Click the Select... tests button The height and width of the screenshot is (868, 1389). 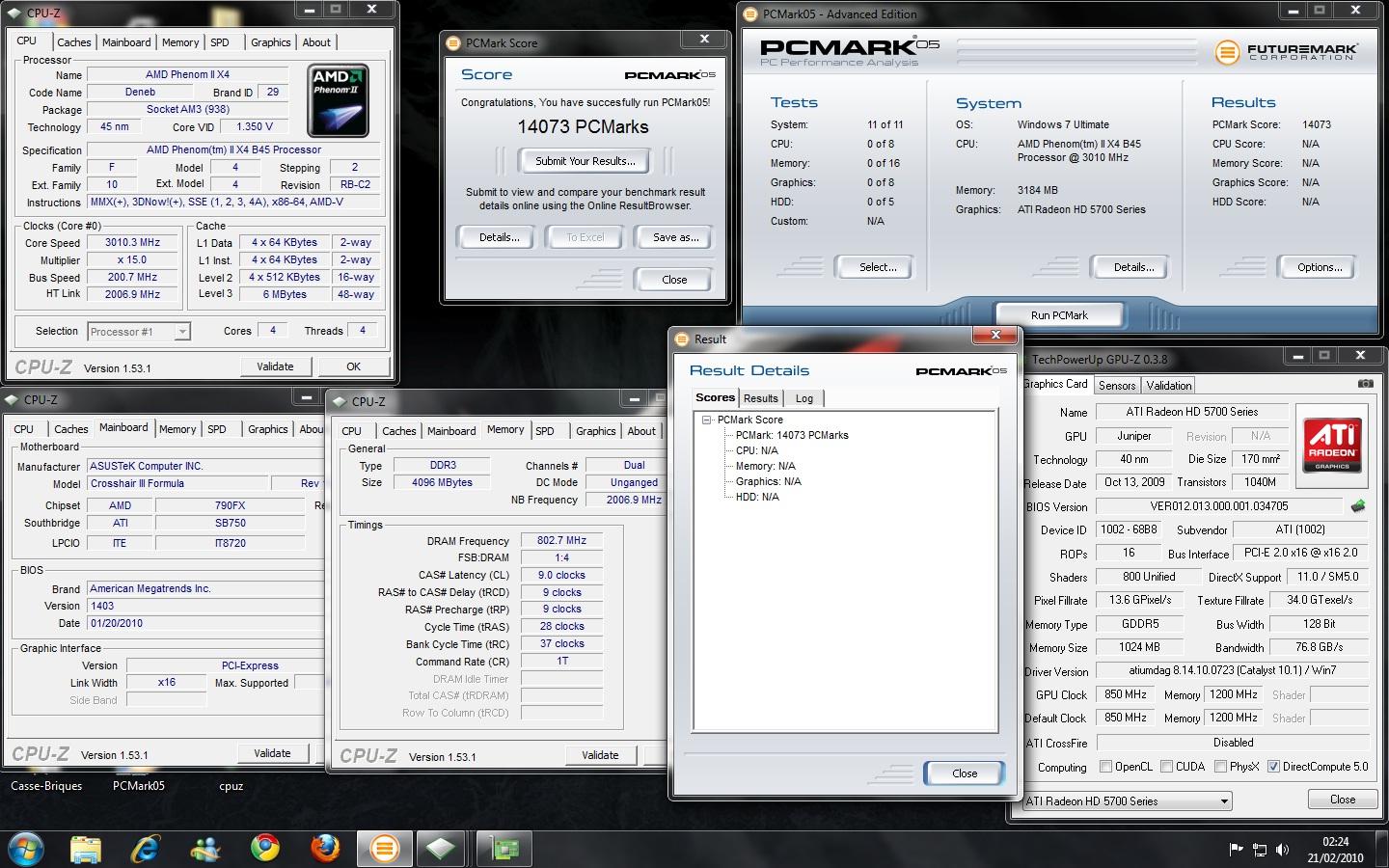click(878, 267)
